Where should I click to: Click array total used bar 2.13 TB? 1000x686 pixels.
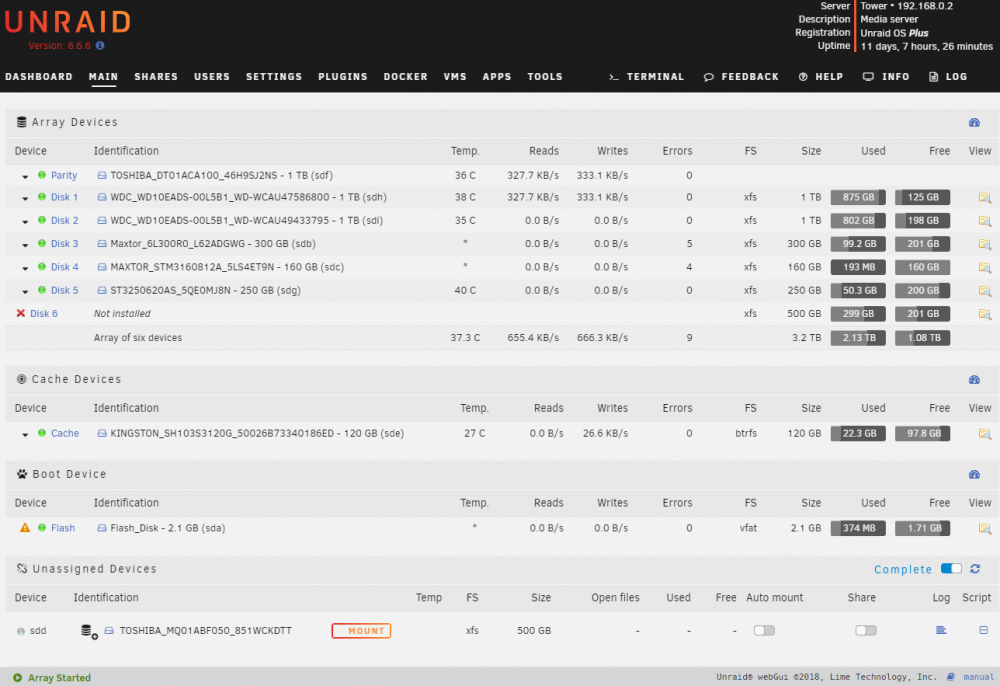tap(858, 338)
